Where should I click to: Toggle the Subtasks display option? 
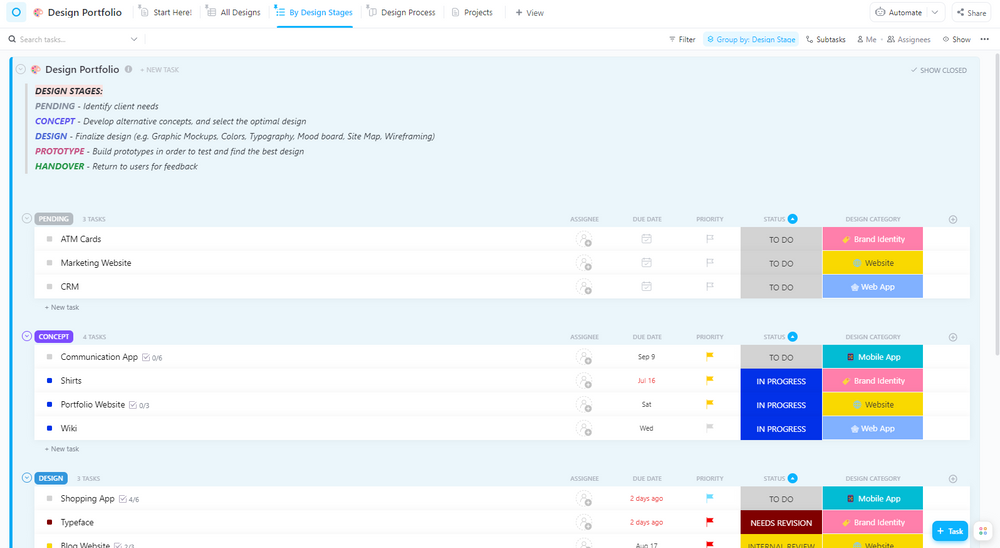(824, 40)
